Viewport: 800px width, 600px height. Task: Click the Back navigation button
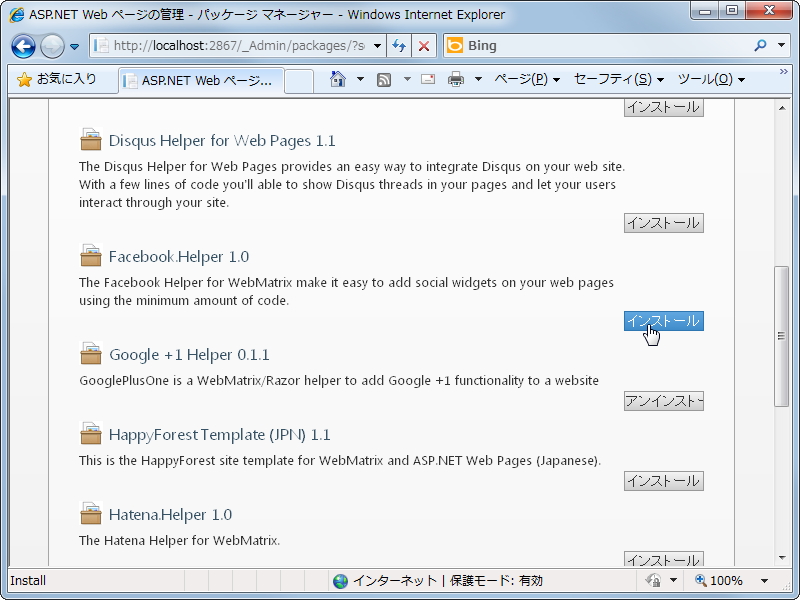[x=23, y=46]
